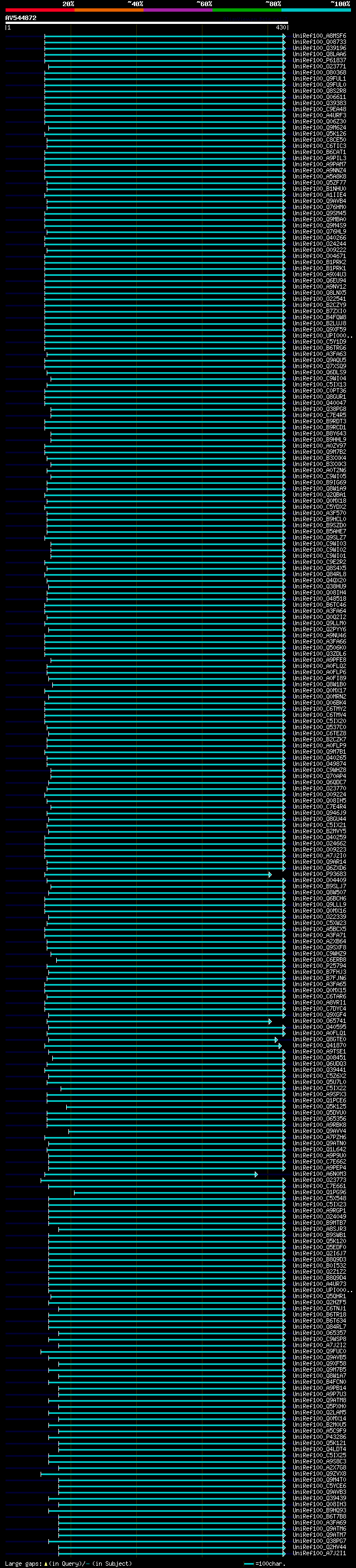Screen dimensions: 356x1568
Task: Select hit label UniRef100_Q5K126
Action: (x=319, y=134)
